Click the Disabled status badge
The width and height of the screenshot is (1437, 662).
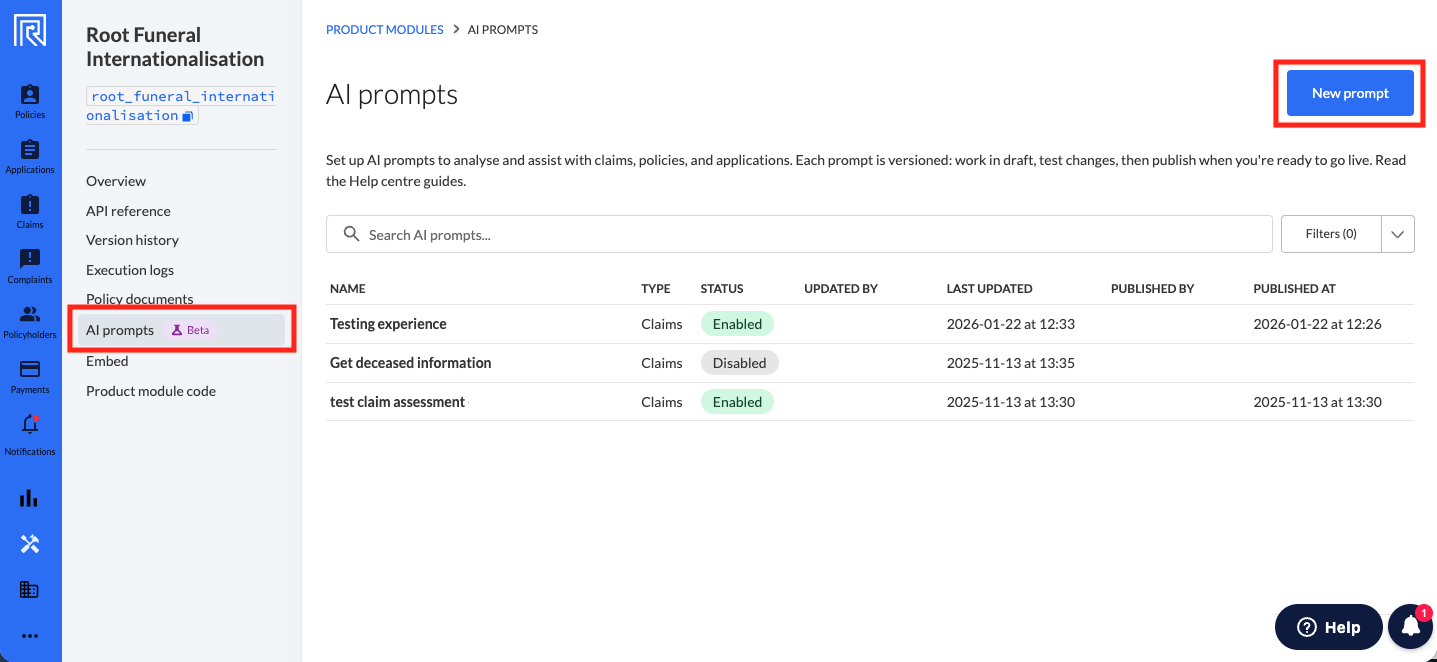pos(739,363)
